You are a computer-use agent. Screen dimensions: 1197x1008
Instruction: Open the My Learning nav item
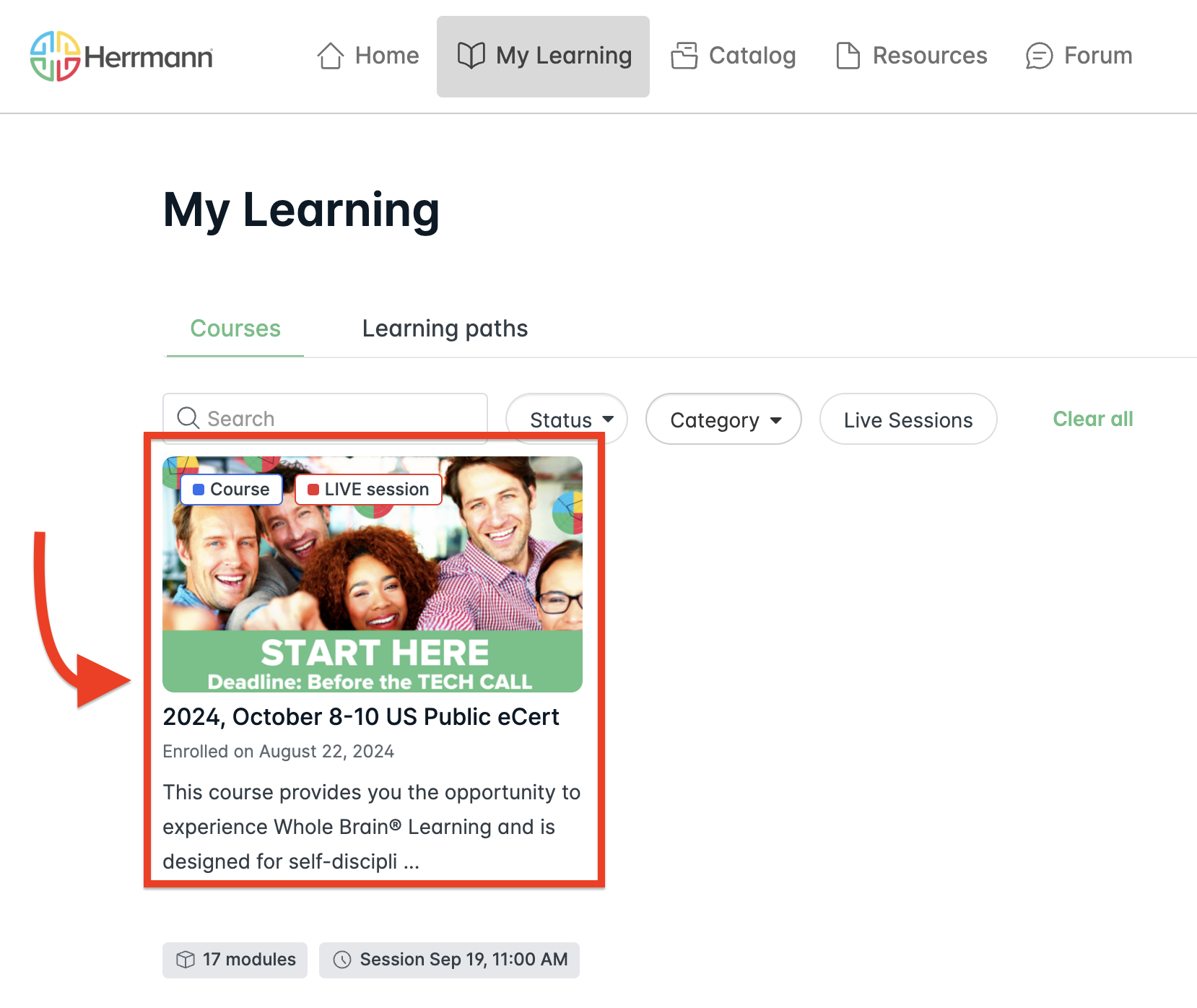pos(543,56)
